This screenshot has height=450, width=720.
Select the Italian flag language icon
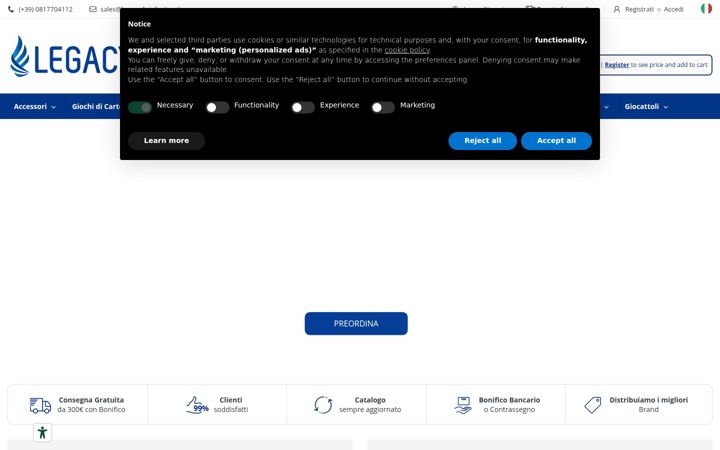706,9
